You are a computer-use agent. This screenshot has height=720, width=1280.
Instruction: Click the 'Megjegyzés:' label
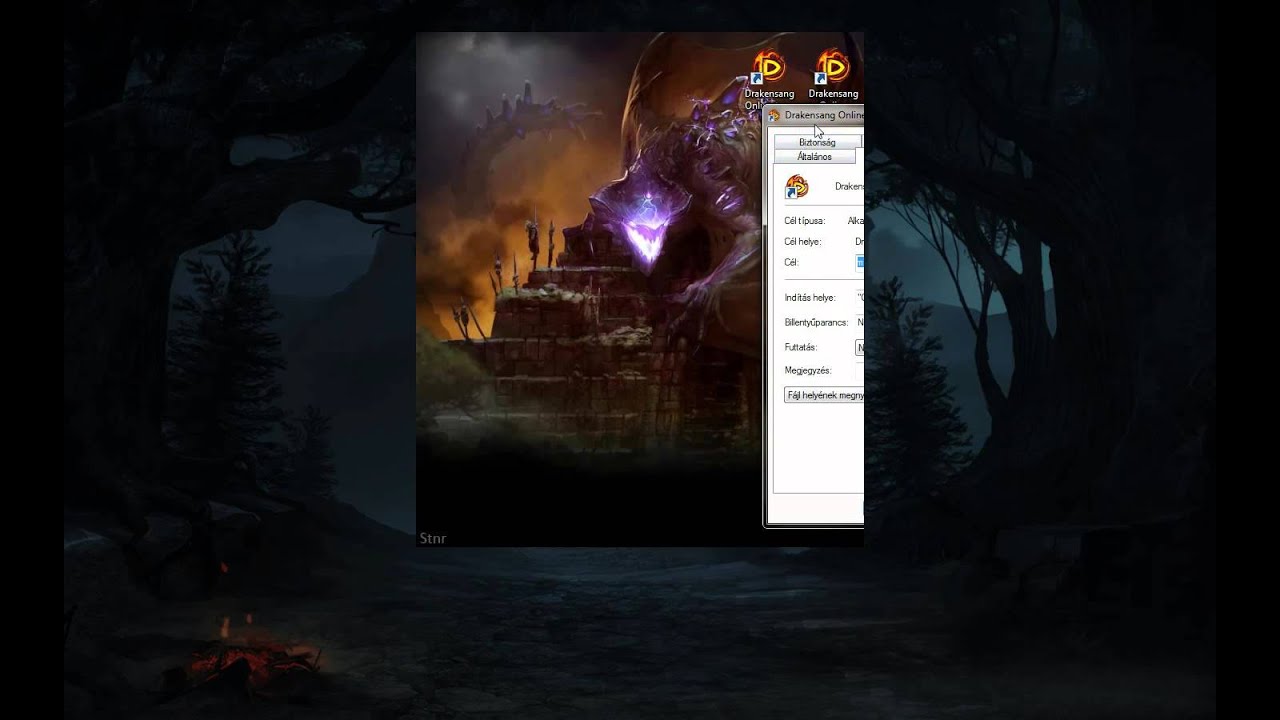tap(808, 371)
